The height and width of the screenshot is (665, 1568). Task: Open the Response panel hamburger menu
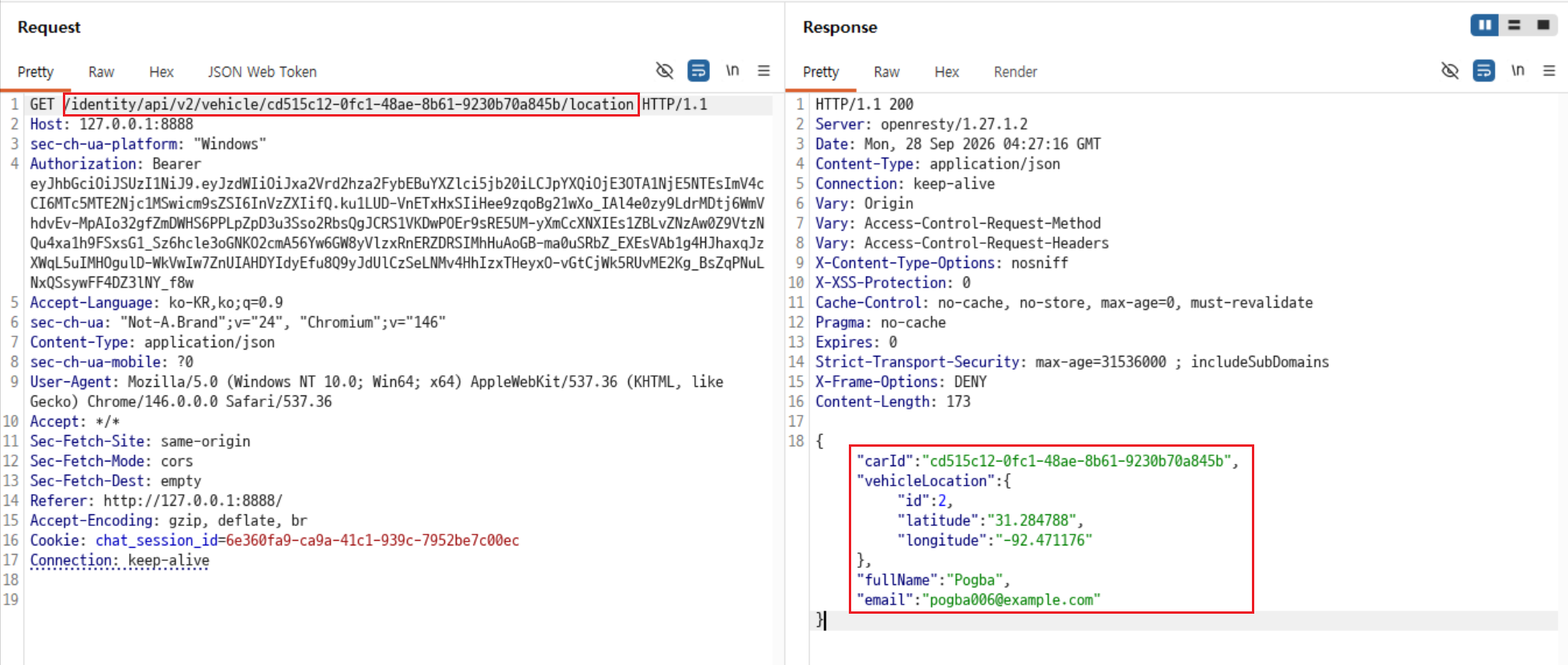pos(1549,71)
